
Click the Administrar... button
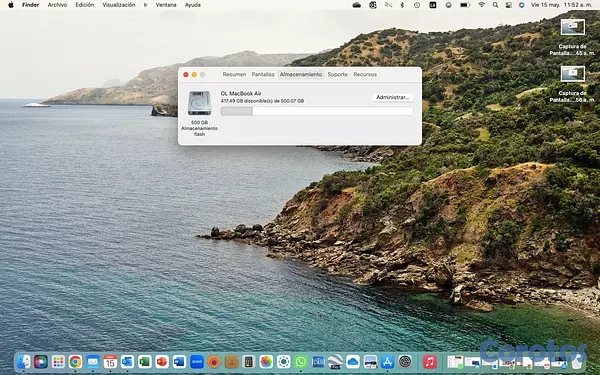coord(393,98)
